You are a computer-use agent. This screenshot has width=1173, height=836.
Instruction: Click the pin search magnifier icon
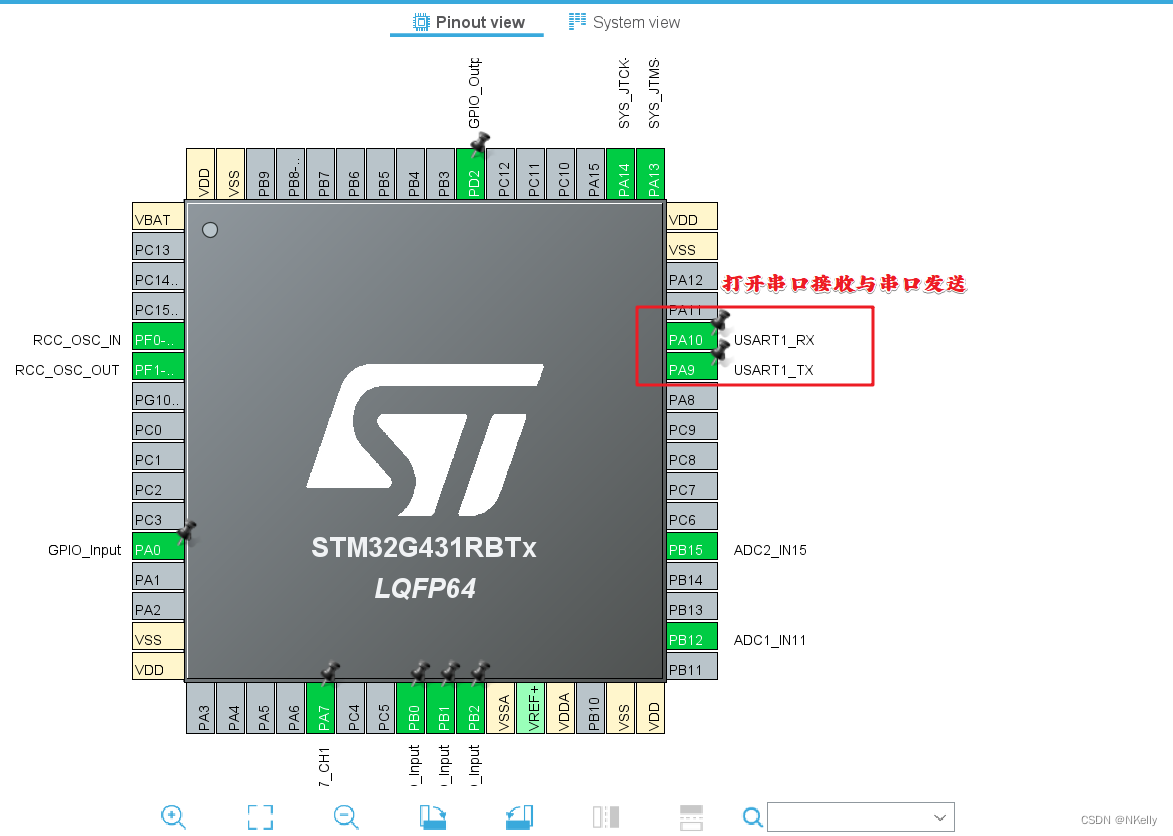click(x=753, y=817)
